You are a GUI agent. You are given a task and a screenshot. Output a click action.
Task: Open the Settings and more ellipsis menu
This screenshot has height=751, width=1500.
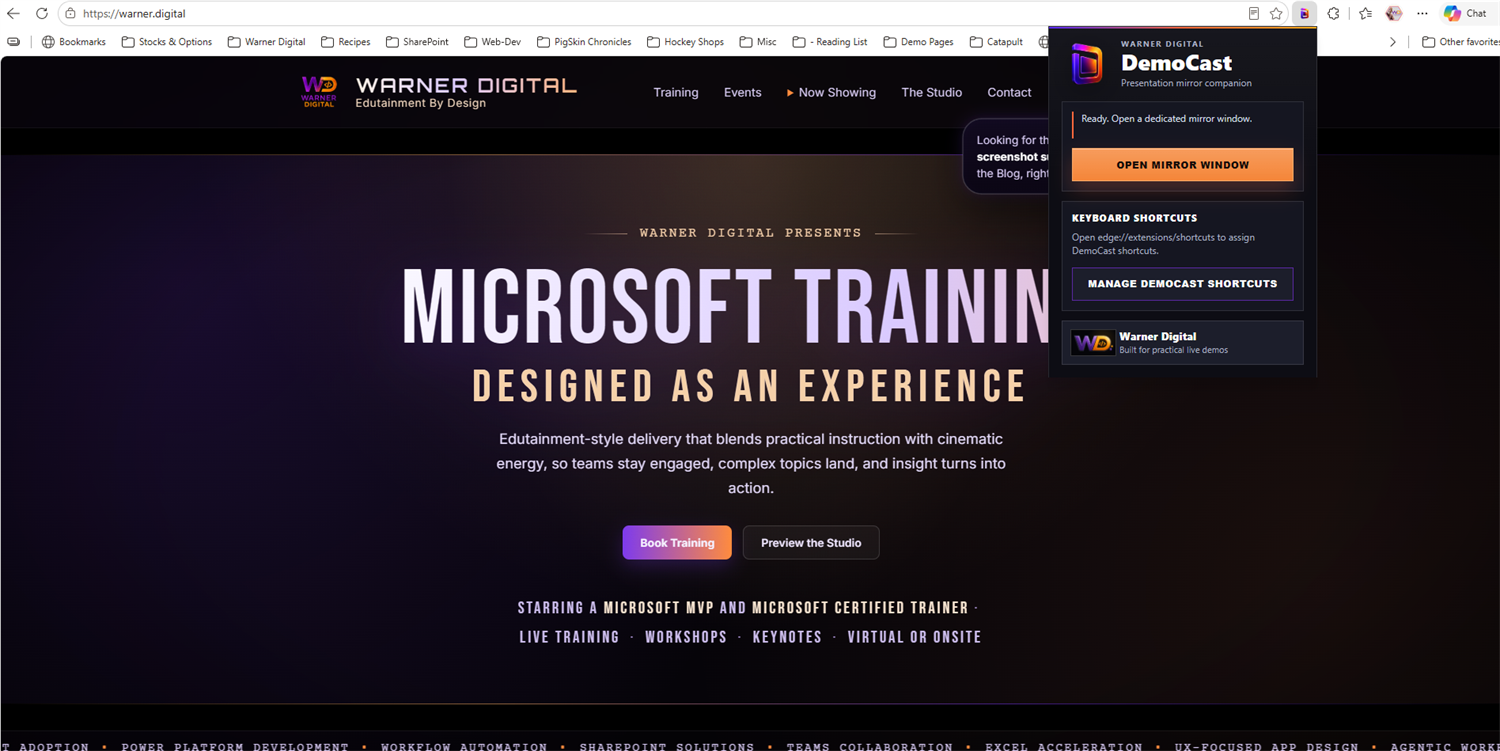click(x=1422, y=14)
